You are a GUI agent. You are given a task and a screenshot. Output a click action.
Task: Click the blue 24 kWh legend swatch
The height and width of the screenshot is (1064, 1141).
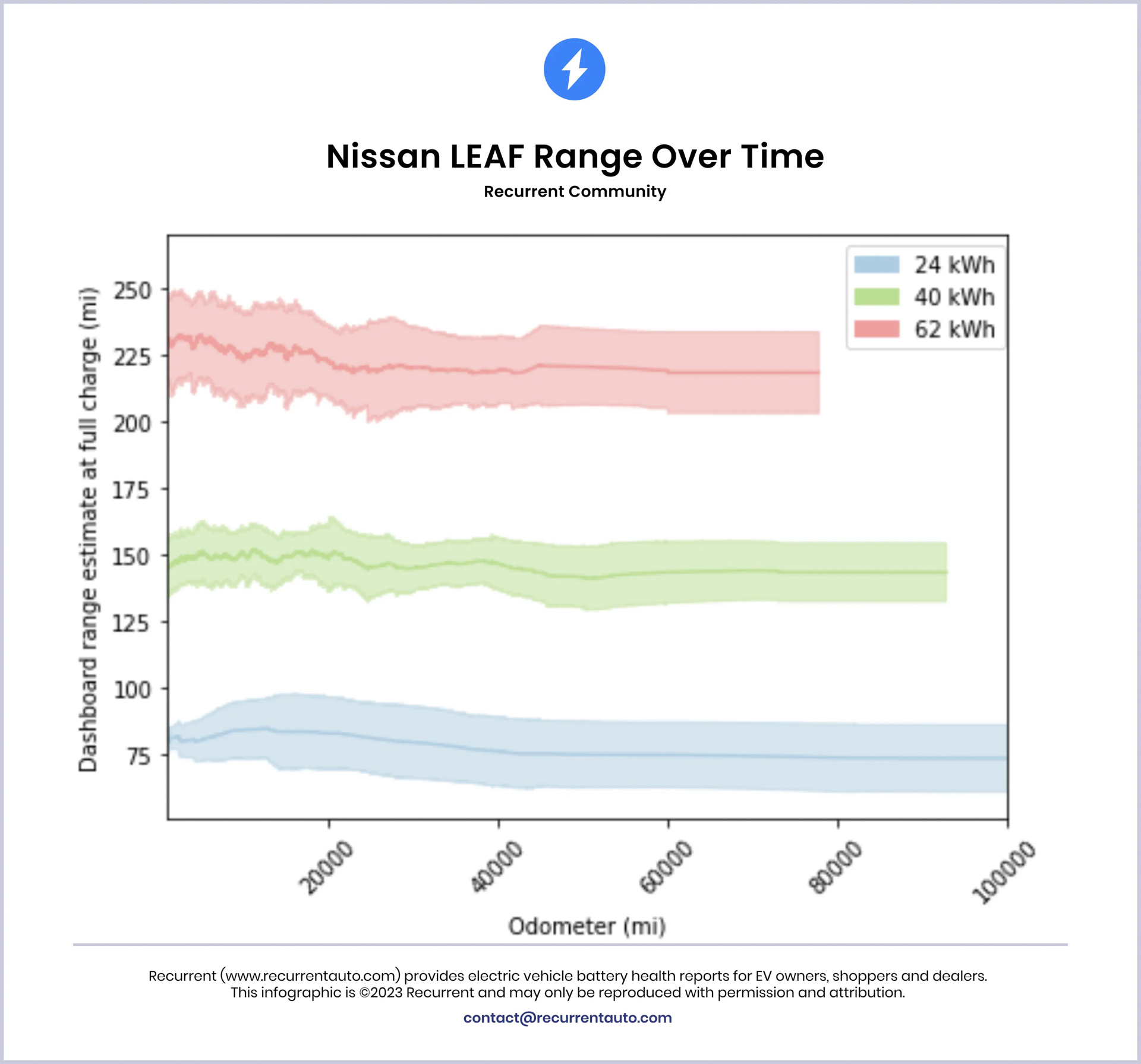coord(877,264)
